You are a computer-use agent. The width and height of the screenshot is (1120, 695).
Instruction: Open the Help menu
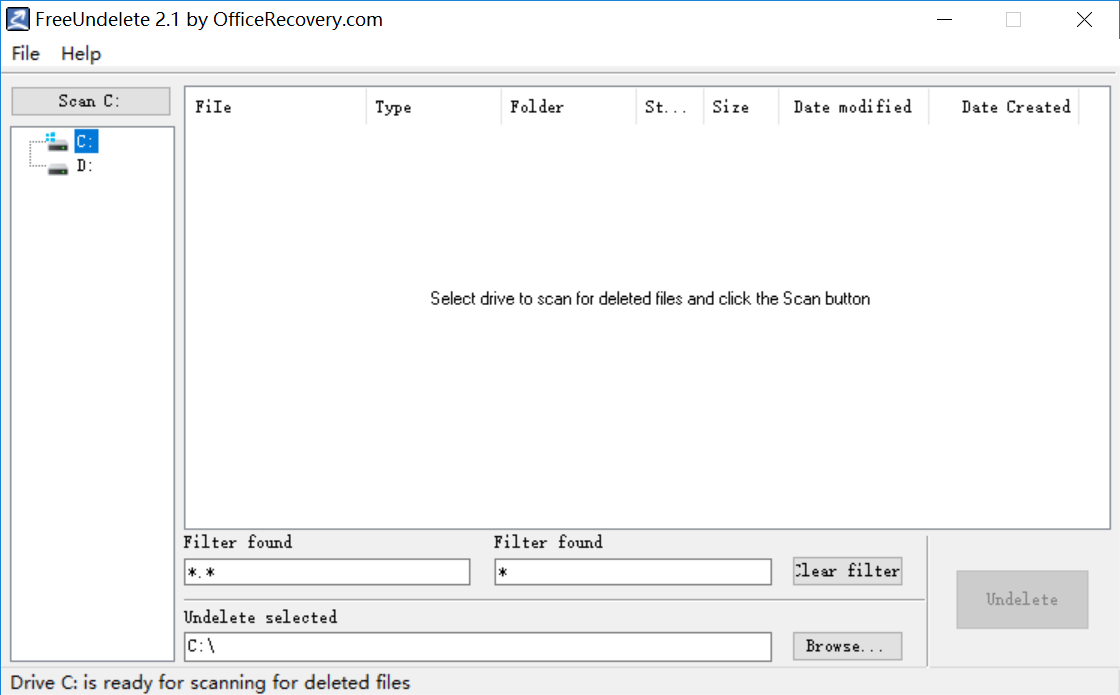[x=81, y=54]
